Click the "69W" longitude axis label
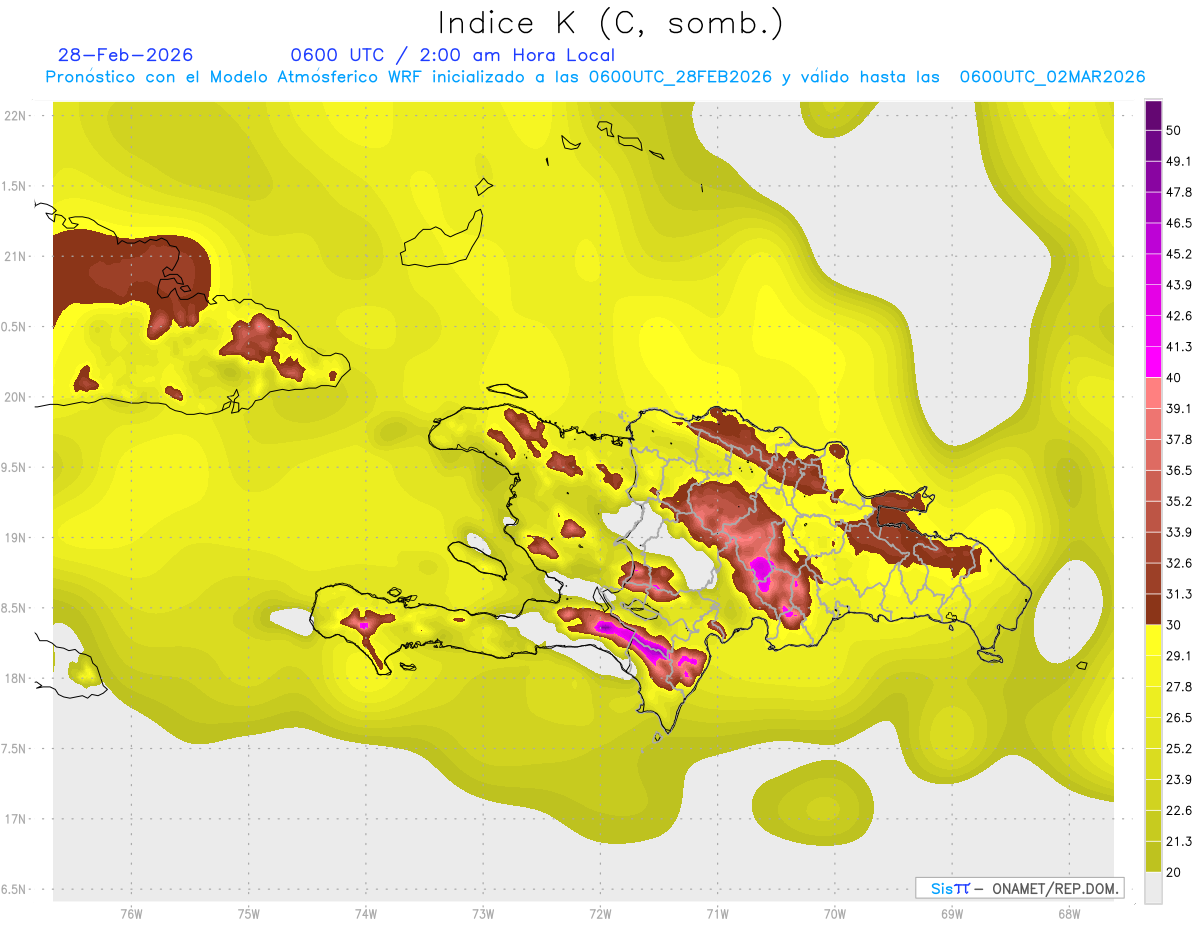1200x927 pixels. (x=951, y=914)
